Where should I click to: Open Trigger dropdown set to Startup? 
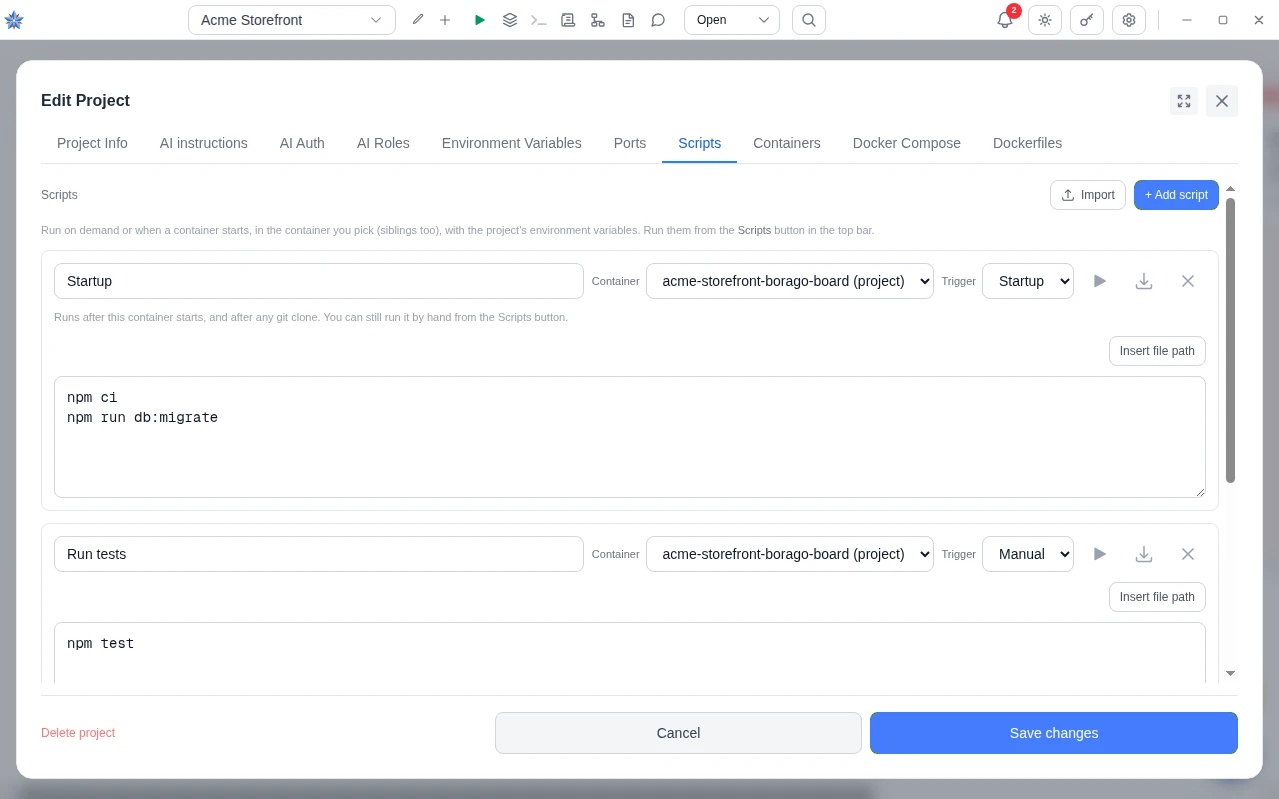(x=1028, y=281)
